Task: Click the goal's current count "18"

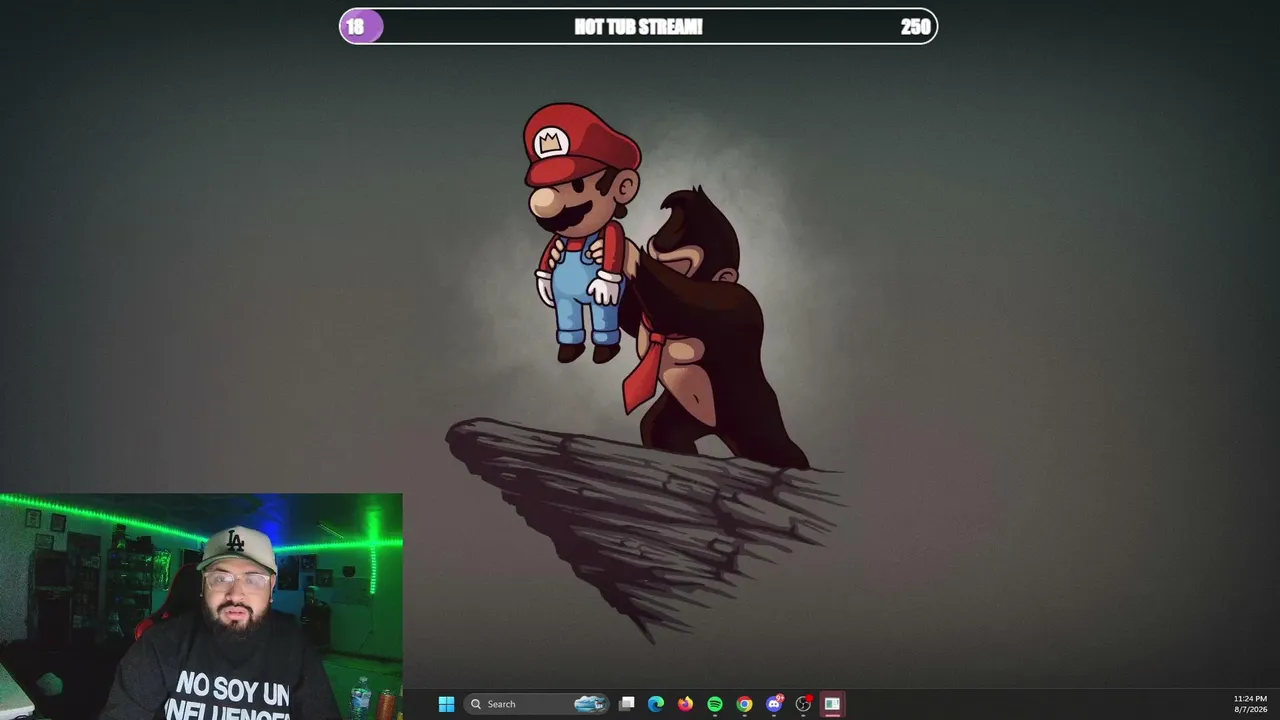Action: point(355,27)
